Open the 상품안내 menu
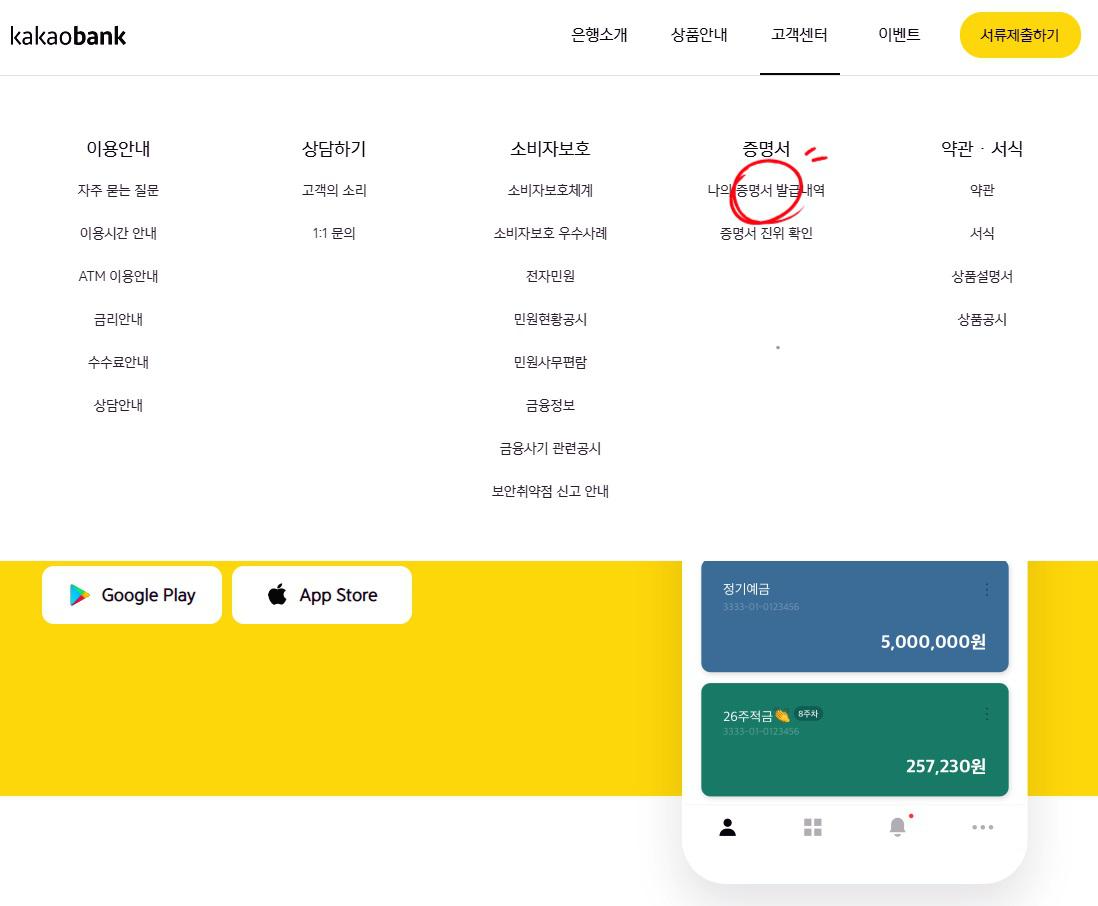Screen dimensions: 1098x906 click(699, 35)
